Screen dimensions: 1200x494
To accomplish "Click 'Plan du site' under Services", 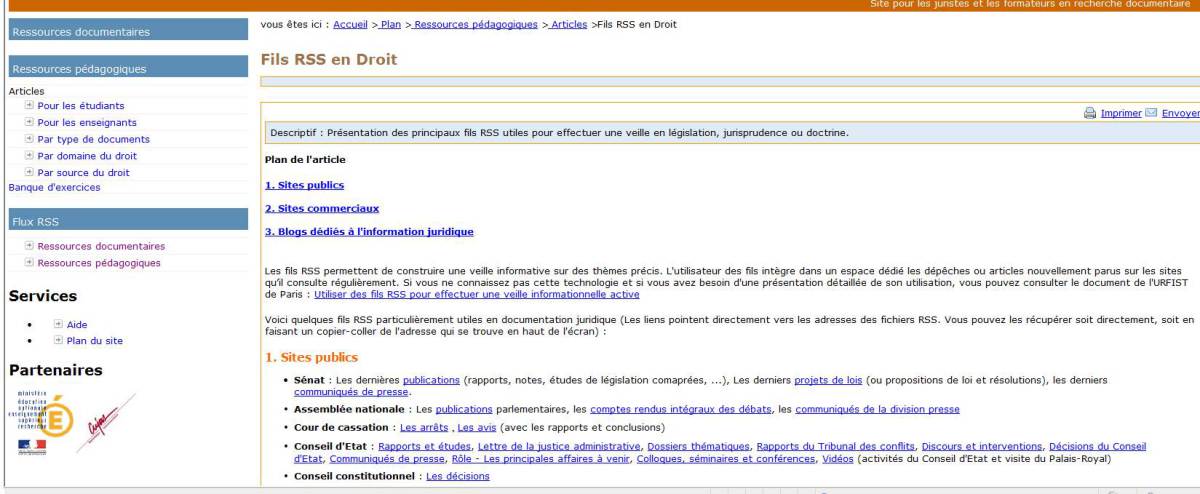I will point(94,341).
